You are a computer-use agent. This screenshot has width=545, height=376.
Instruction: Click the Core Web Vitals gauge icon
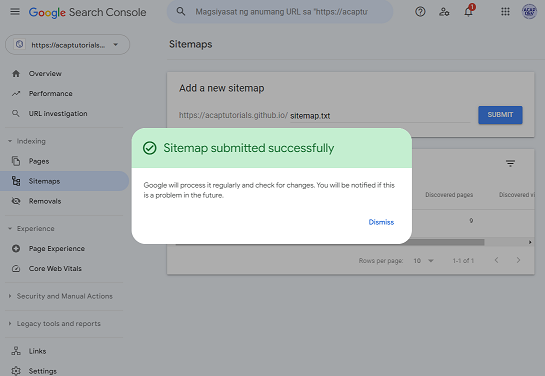tap(16, 269)
